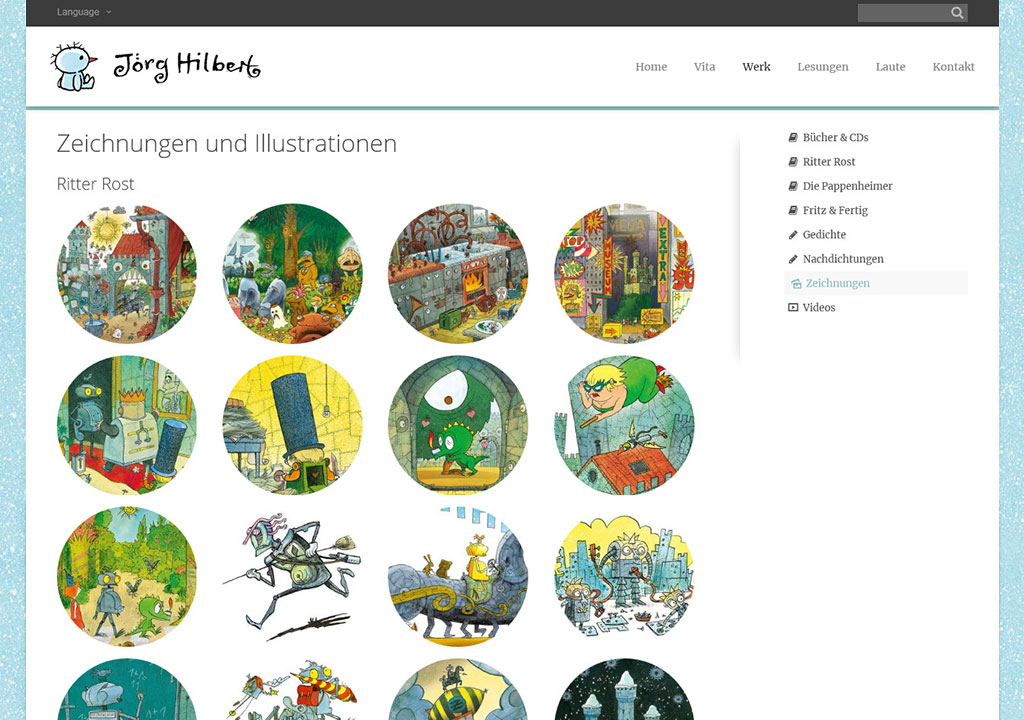
Task: Open the Kontakt menu item
Action: pos(953,67)
